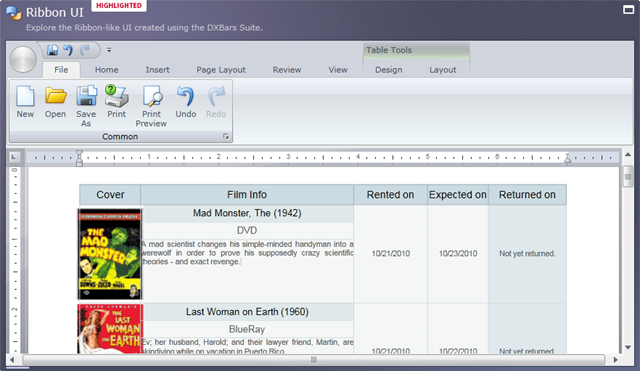Open Print Preview
The height and width of the screenshot is (371, 640).
click(x=151, y=107)
